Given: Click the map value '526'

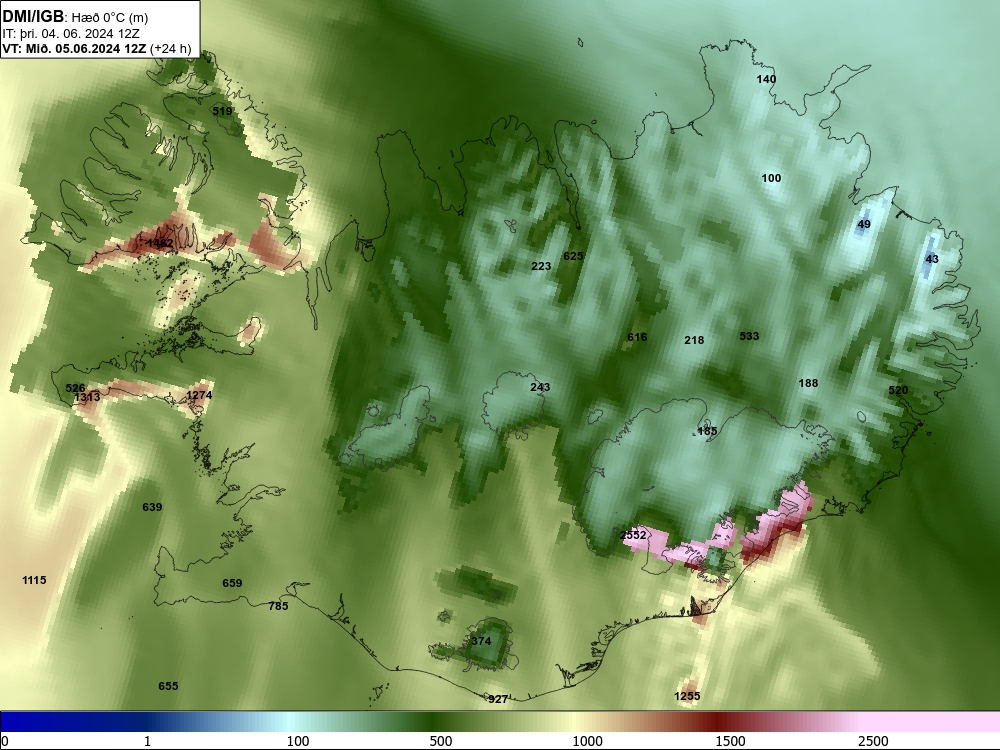Looking at the screenshot, I should (x=75, y=388).
